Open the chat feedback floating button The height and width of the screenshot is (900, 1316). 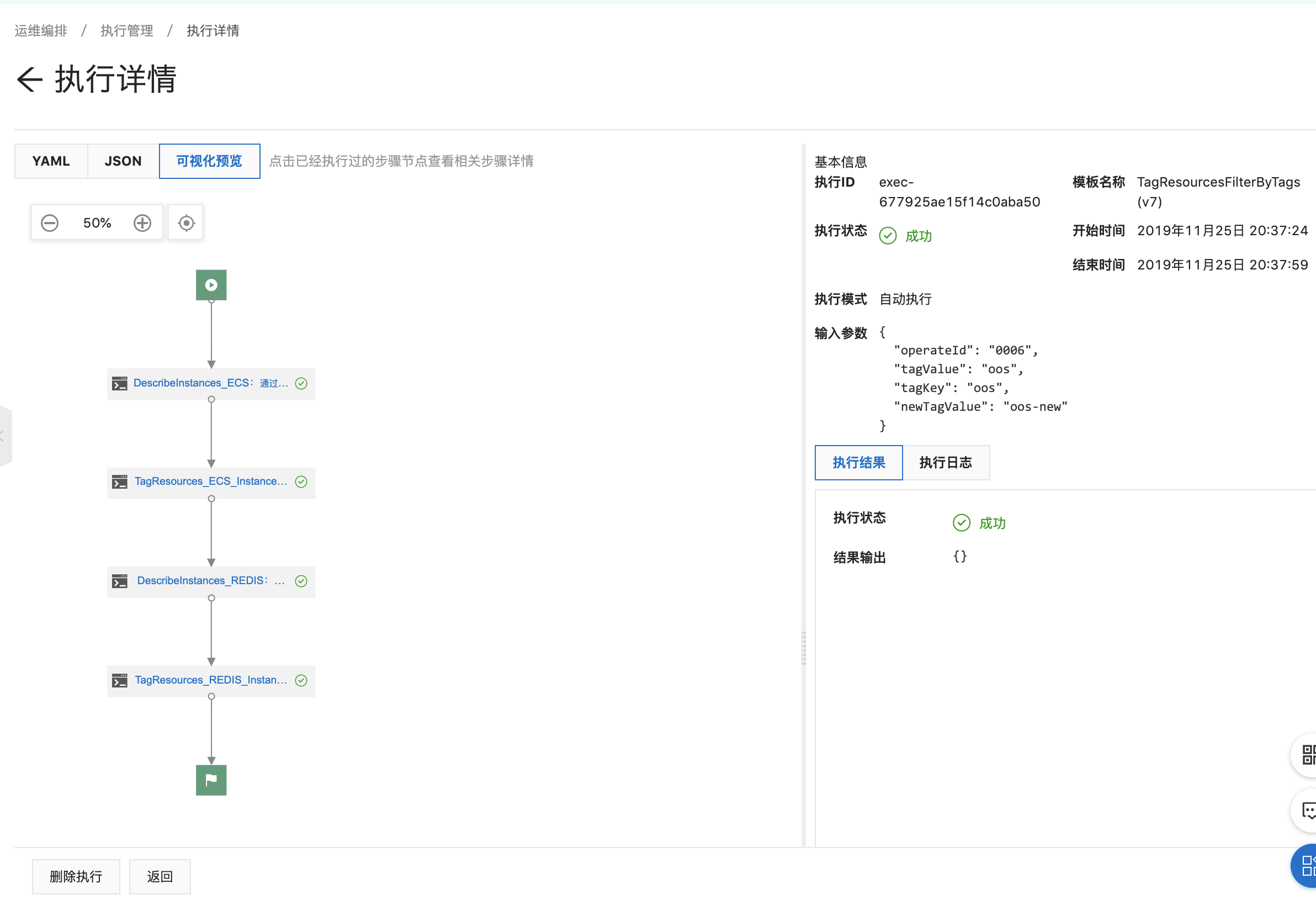pyautogui.click(x=1304, y=811)
